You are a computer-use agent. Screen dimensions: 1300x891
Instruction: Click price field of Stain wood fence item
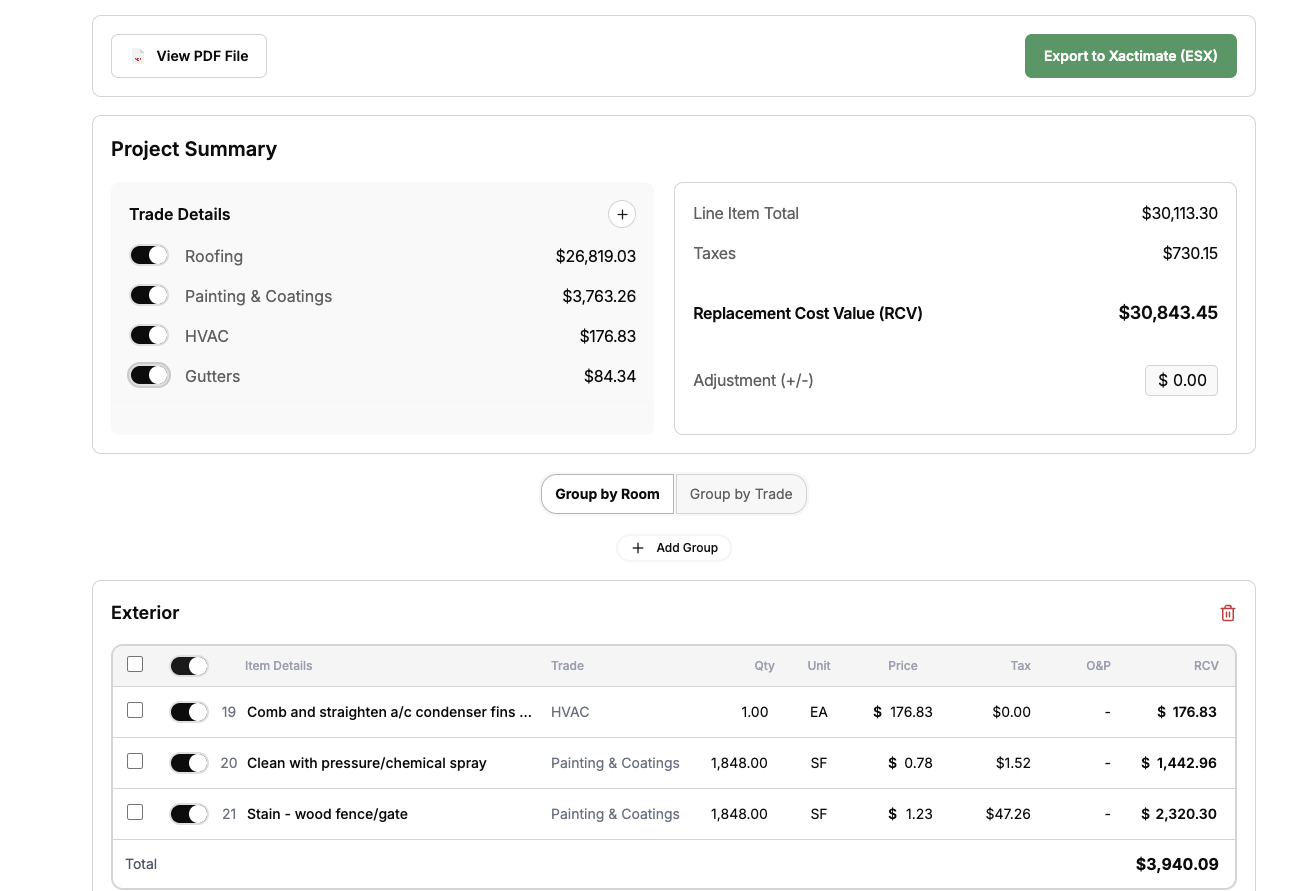click(x=910, y=814)
